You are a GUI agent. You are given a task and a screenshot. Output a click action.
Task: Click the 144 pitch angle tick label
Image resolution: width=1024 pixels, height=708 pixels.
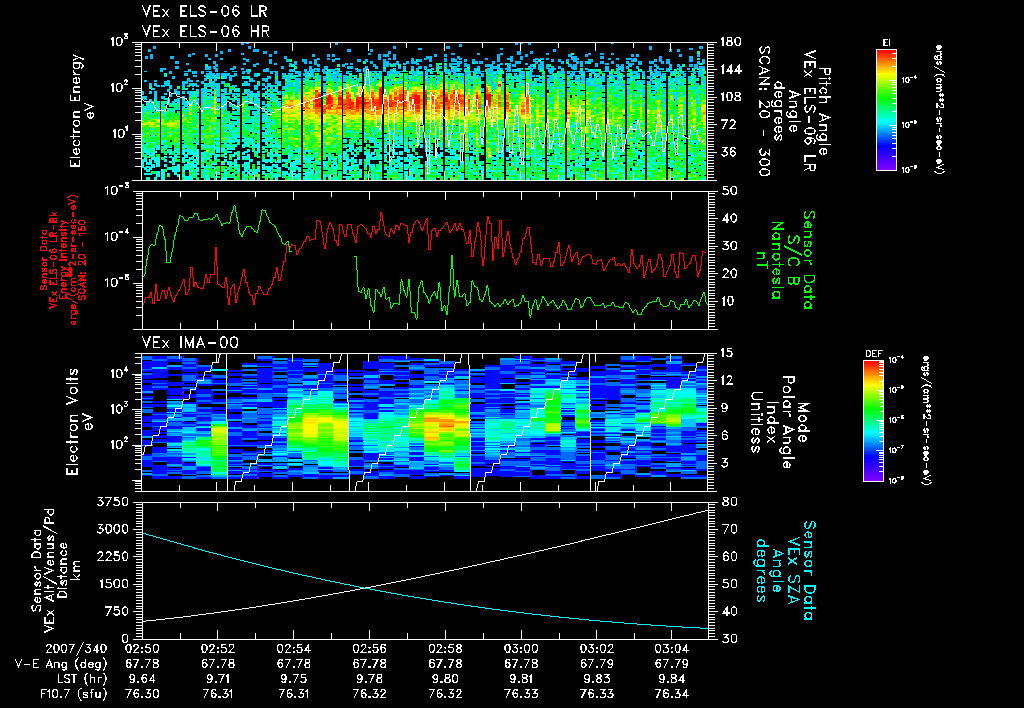[x=730, y=69]
